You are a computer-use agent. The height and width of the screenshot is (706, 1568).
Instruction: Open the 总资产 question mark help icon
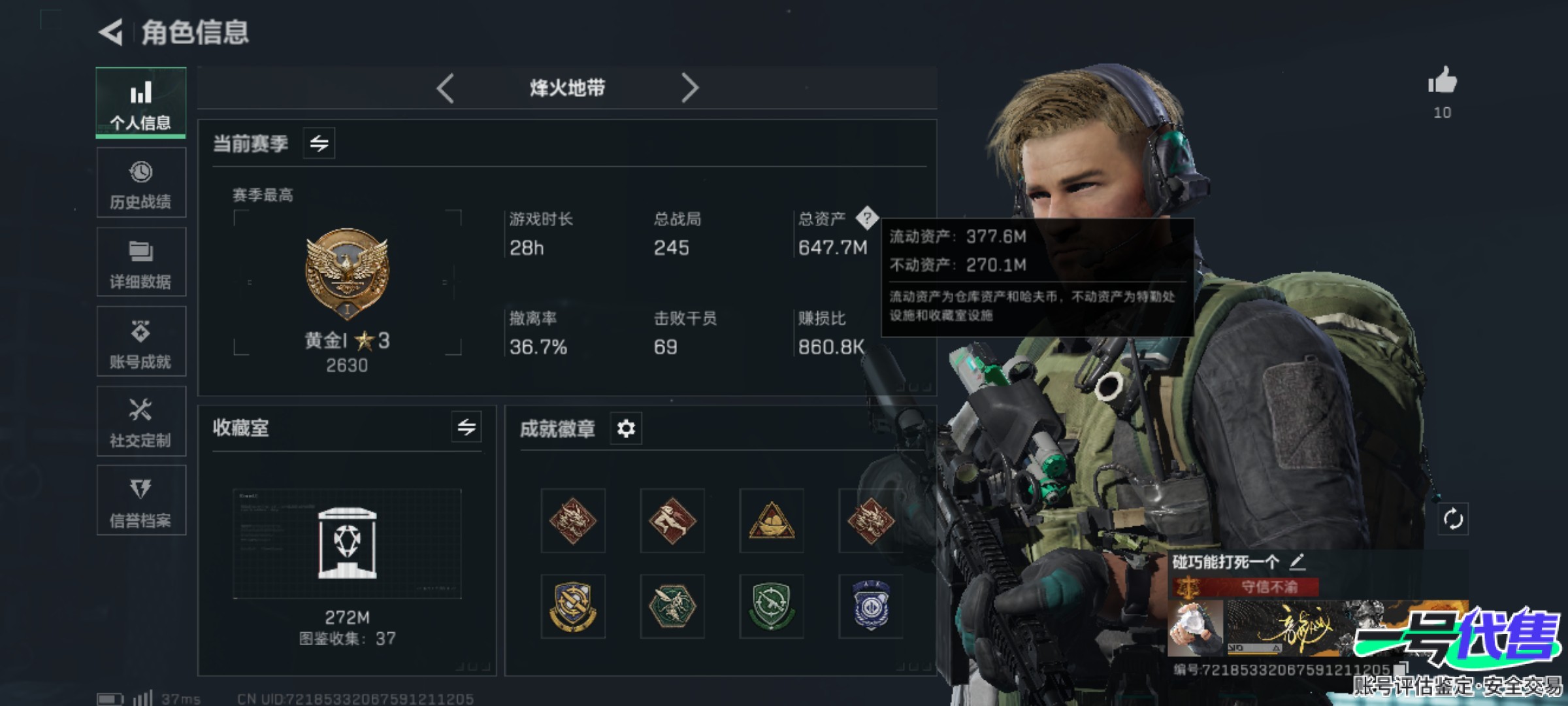coord(867,218)
